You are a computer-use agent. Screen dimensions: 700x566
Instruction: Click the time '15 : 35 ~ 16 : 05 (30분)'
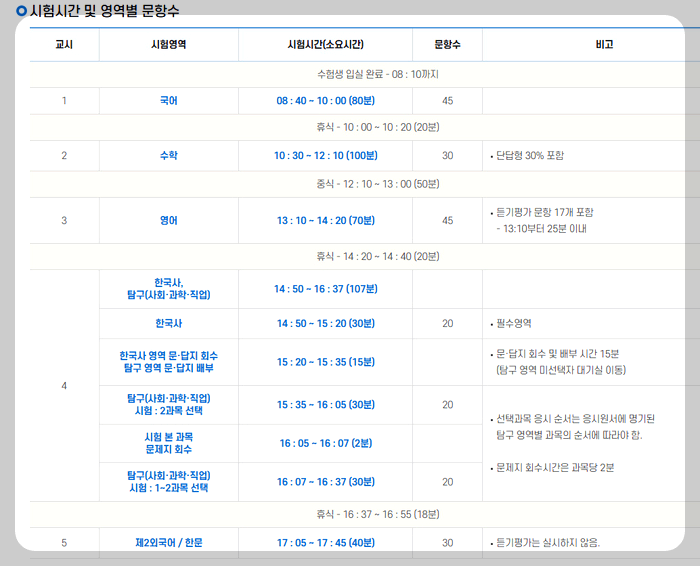[325, 405]
